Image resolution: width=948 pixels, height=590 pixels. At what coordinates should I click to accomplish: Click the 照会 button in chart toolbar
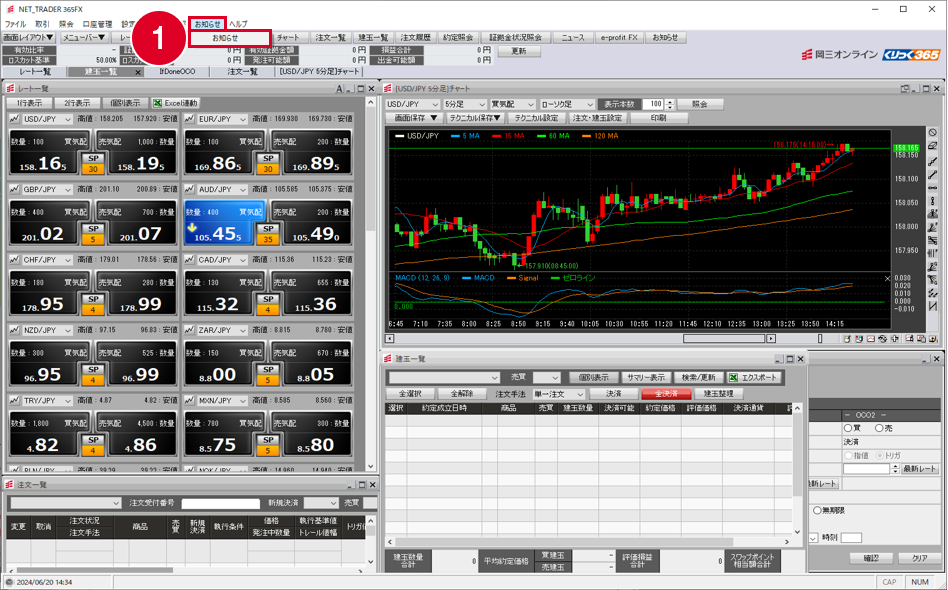click(700, 104)
